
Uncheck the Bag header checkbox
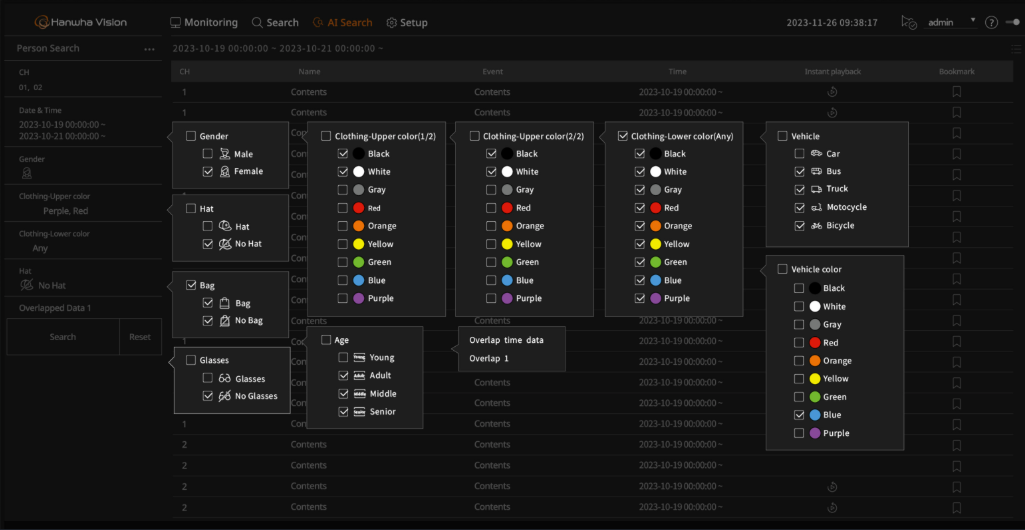(191, 285)
